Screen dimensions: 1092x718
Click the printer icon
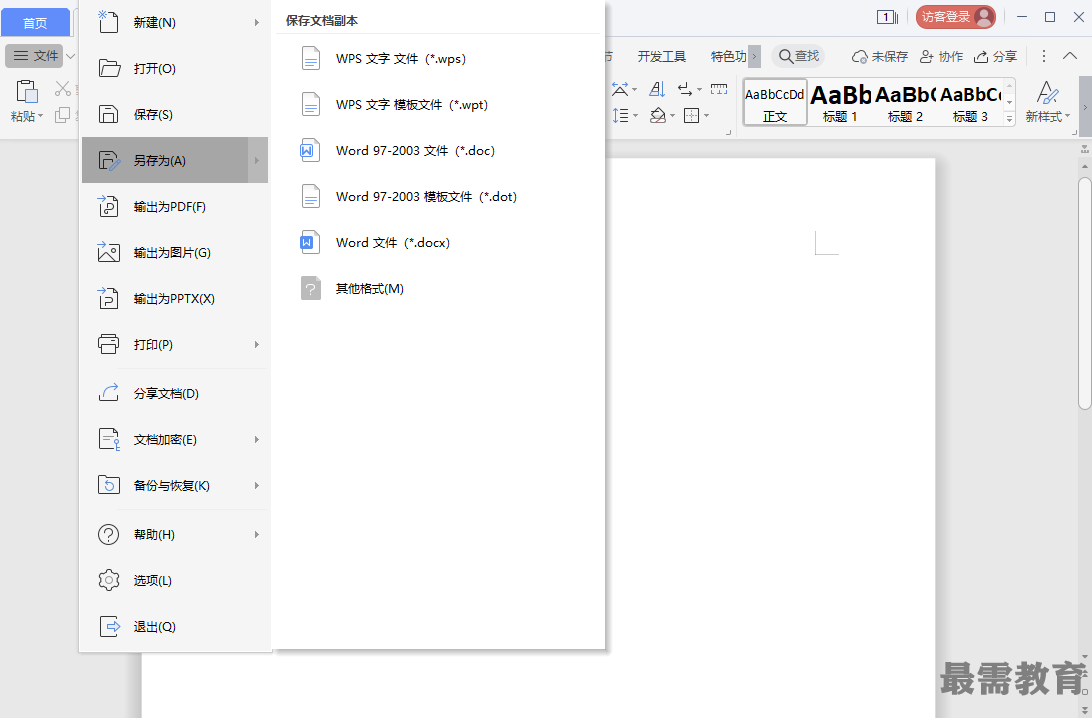pyautogui.click(x=109, y=344)
